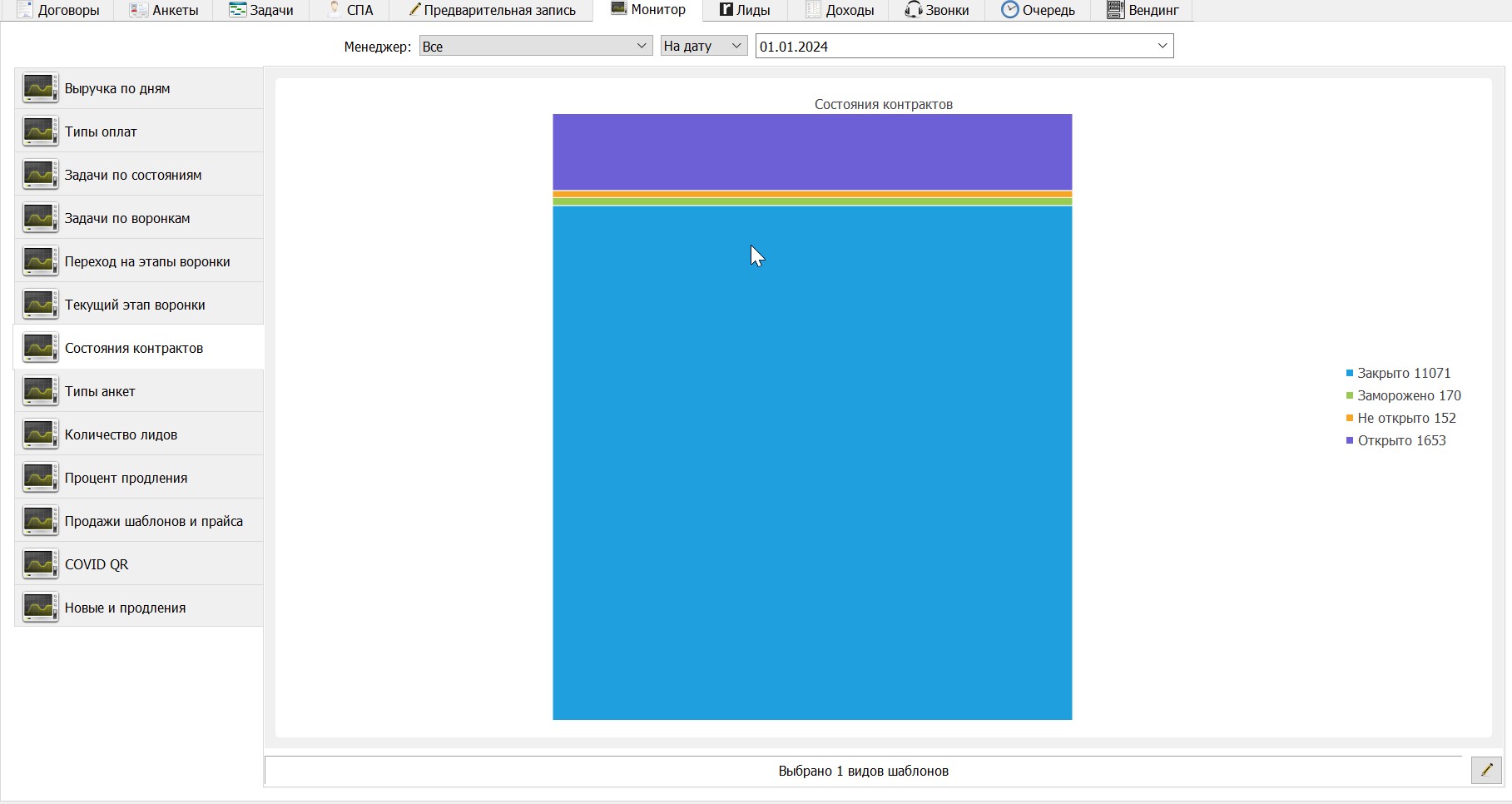The height and width of the screenshot is (804, 1512).
Task: Open the date picker arrow for 01.01.2024
Action: (x=1163, y=46)
